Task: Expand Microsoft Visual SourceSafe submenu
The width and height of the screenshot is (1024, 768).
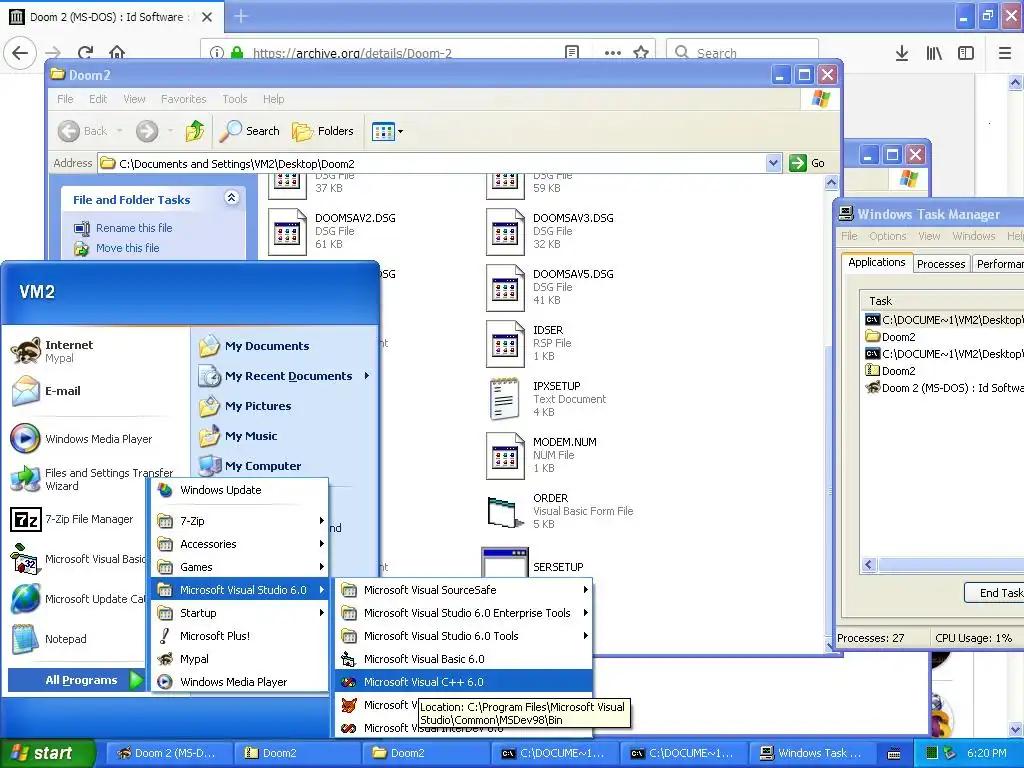Action: (463, 590)
